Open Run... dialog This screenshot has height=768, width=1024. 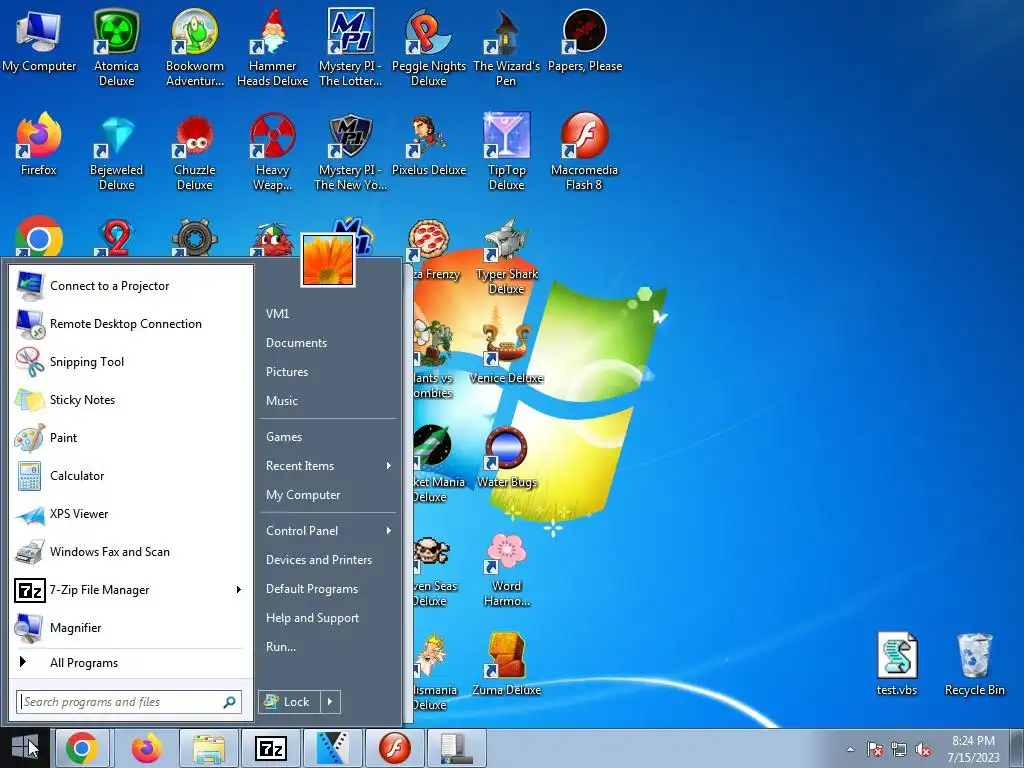click(x=329, y=647)
